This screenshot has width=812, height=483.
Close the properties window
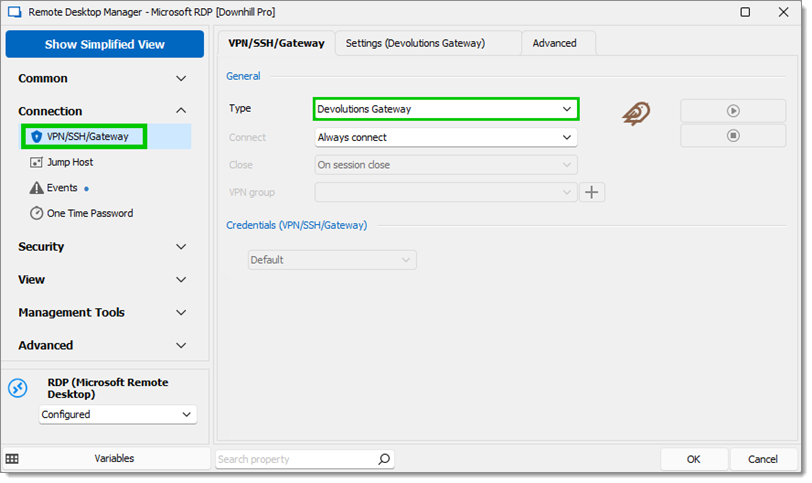784,12
